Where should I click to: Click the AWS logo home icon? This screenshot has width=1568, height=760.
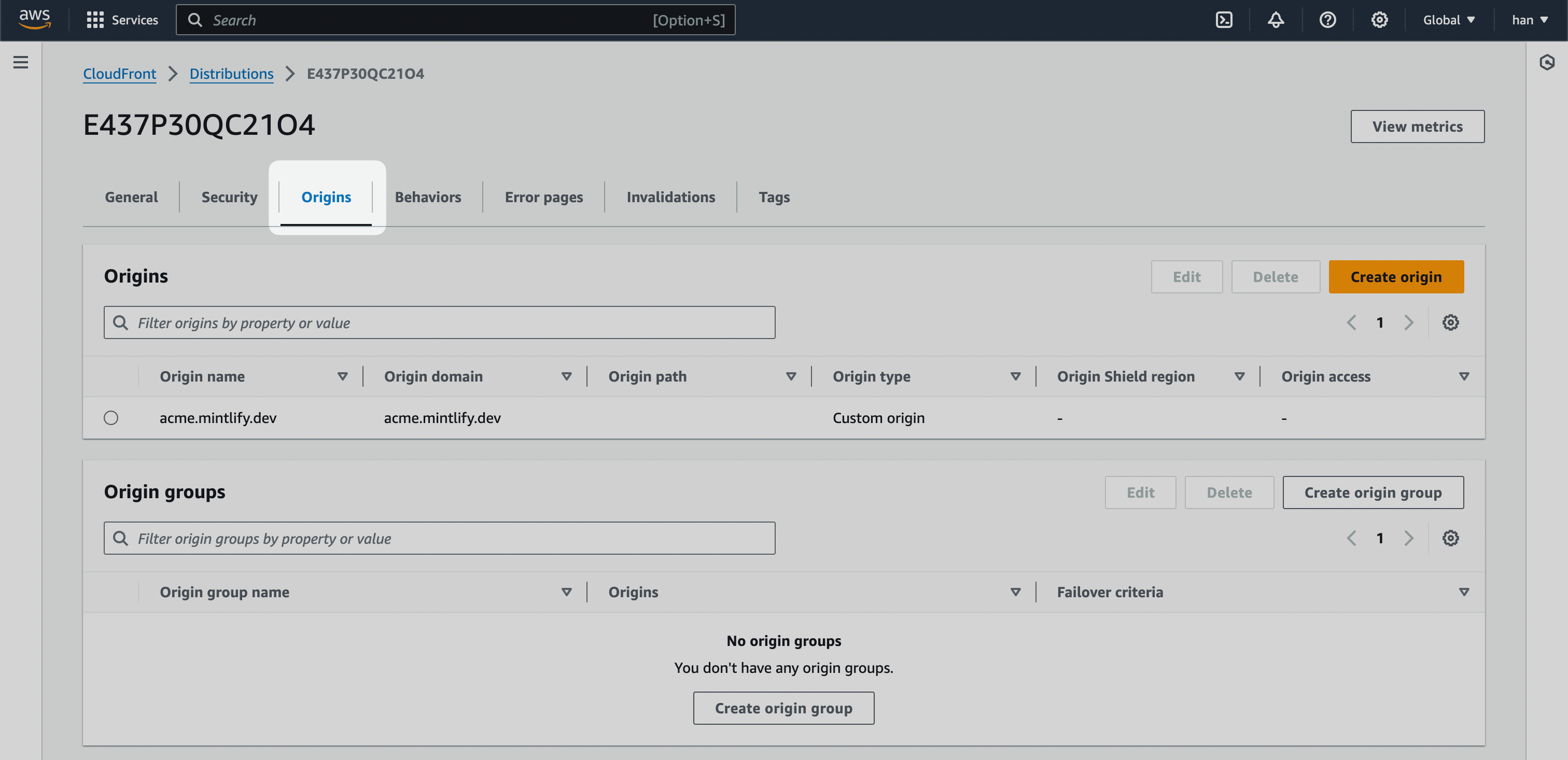(x=35, y=20)
